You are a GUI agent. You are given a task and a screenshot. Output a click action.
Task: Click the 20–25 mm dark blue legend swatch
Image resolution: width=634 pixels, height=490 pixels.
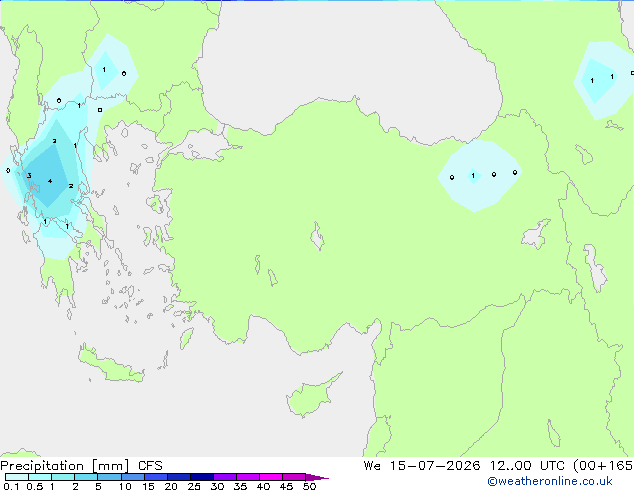click(x=179, y=477)
